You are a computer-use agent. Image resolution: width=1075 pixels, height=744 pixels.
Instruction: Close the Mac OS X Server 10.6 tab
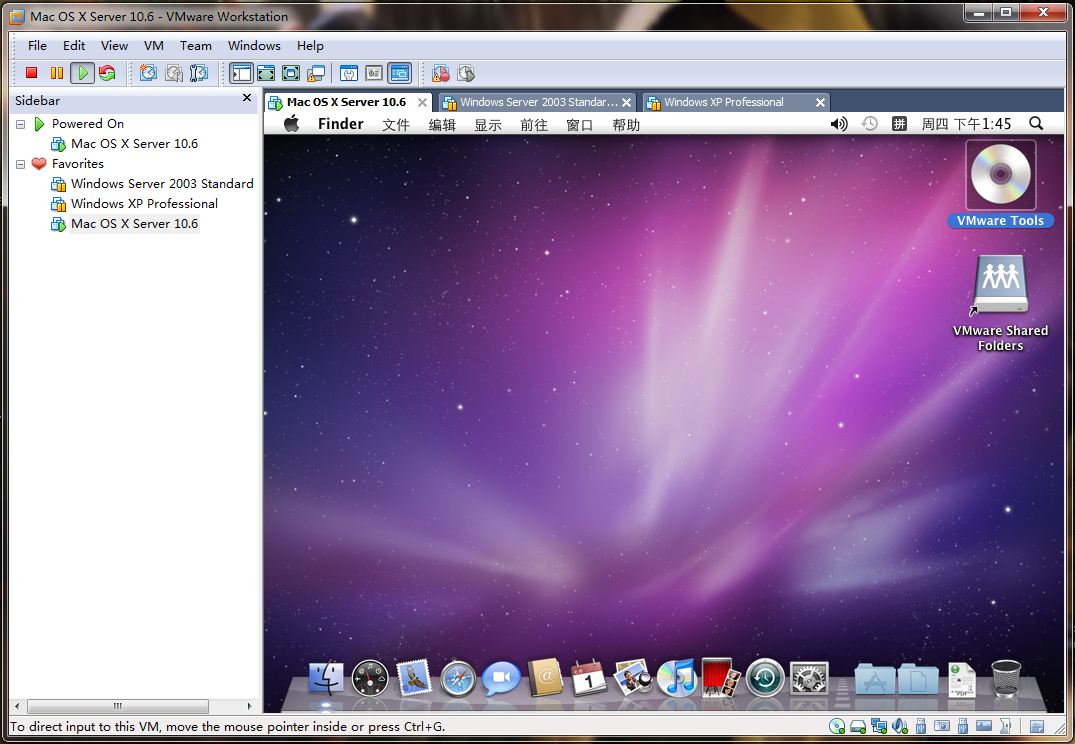422,102
